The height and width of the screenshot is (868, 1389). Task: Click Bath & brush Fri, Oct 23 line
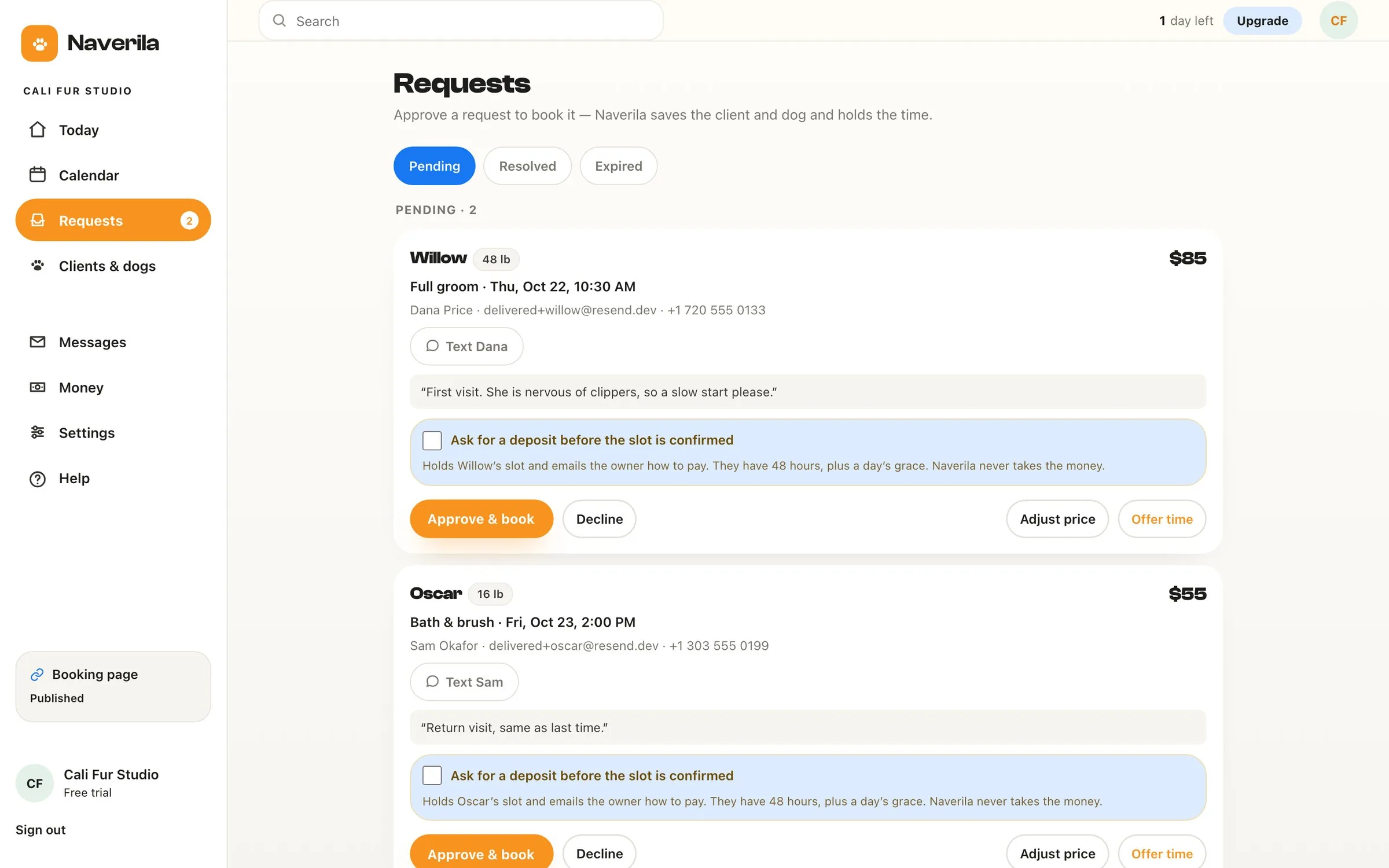point(523,622)
